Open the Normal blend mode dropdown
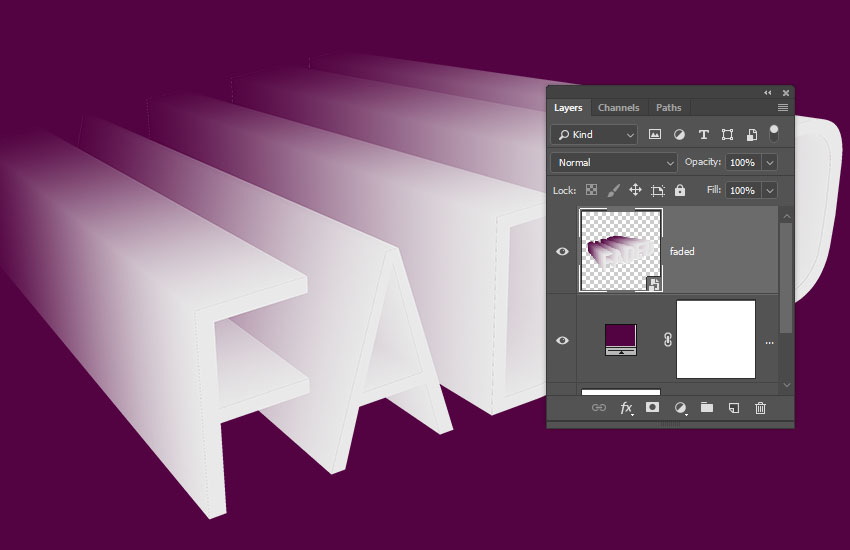 614,163
